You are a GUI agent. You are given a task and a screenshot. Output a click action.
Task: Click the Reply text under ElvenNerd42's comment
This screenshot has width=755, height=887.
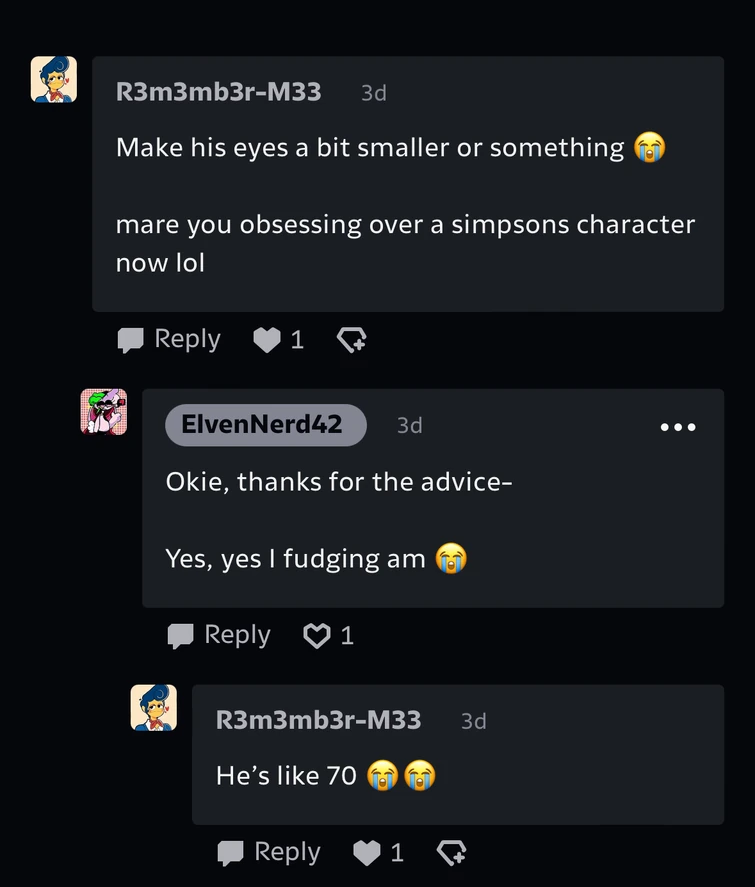pos(237,635)
